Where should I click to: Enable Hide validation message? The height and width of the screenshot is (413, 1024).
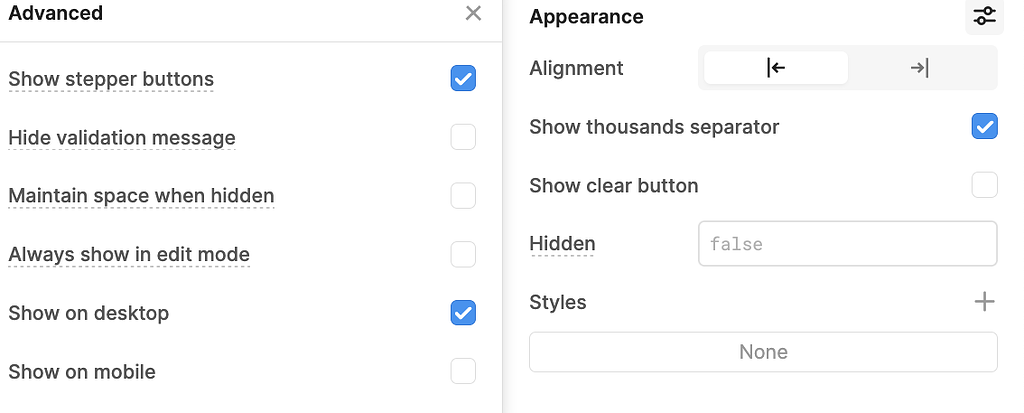pyautogui.click(x=463, y=137)
